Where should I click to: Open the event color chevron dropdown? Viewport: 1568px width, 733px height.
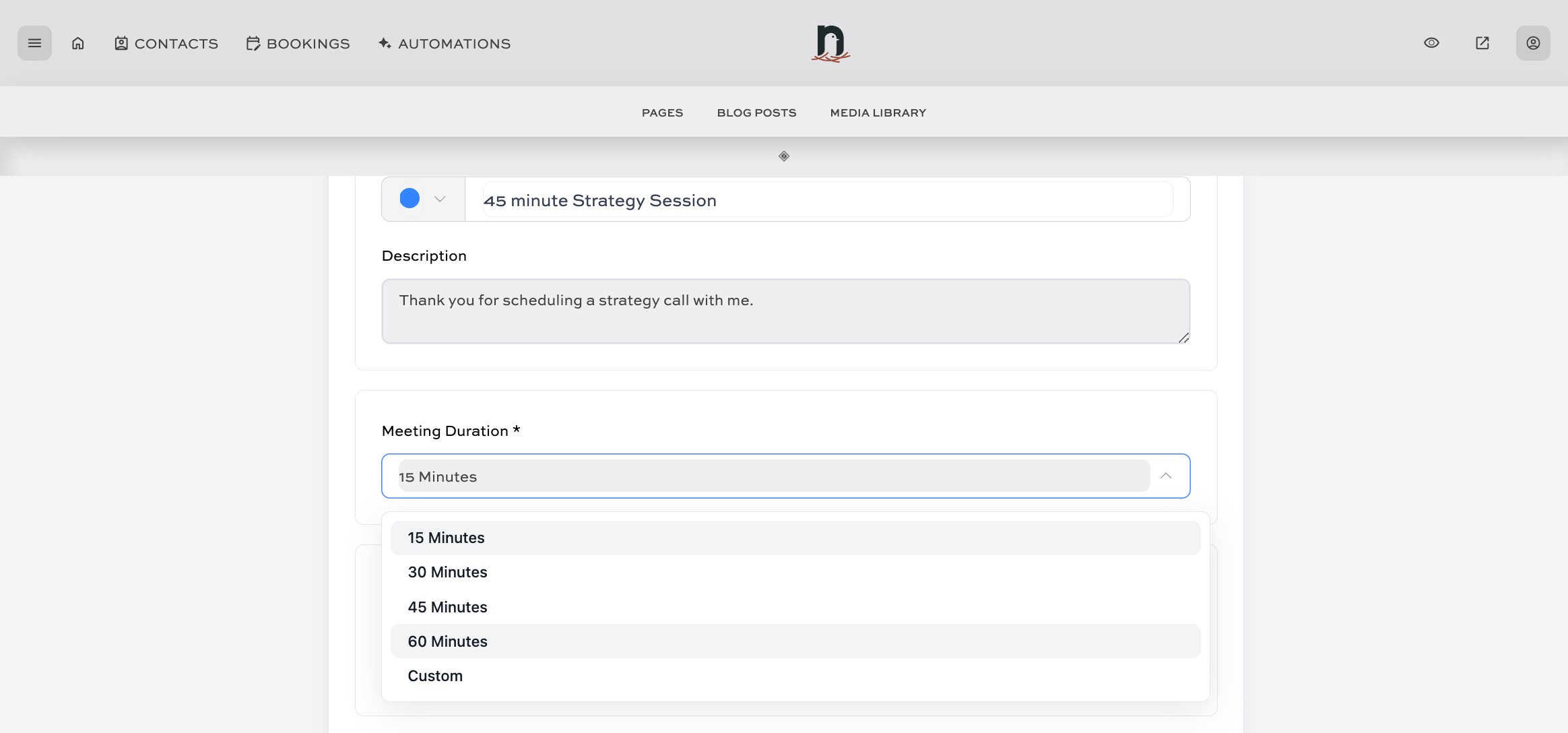tap(440, 199)
